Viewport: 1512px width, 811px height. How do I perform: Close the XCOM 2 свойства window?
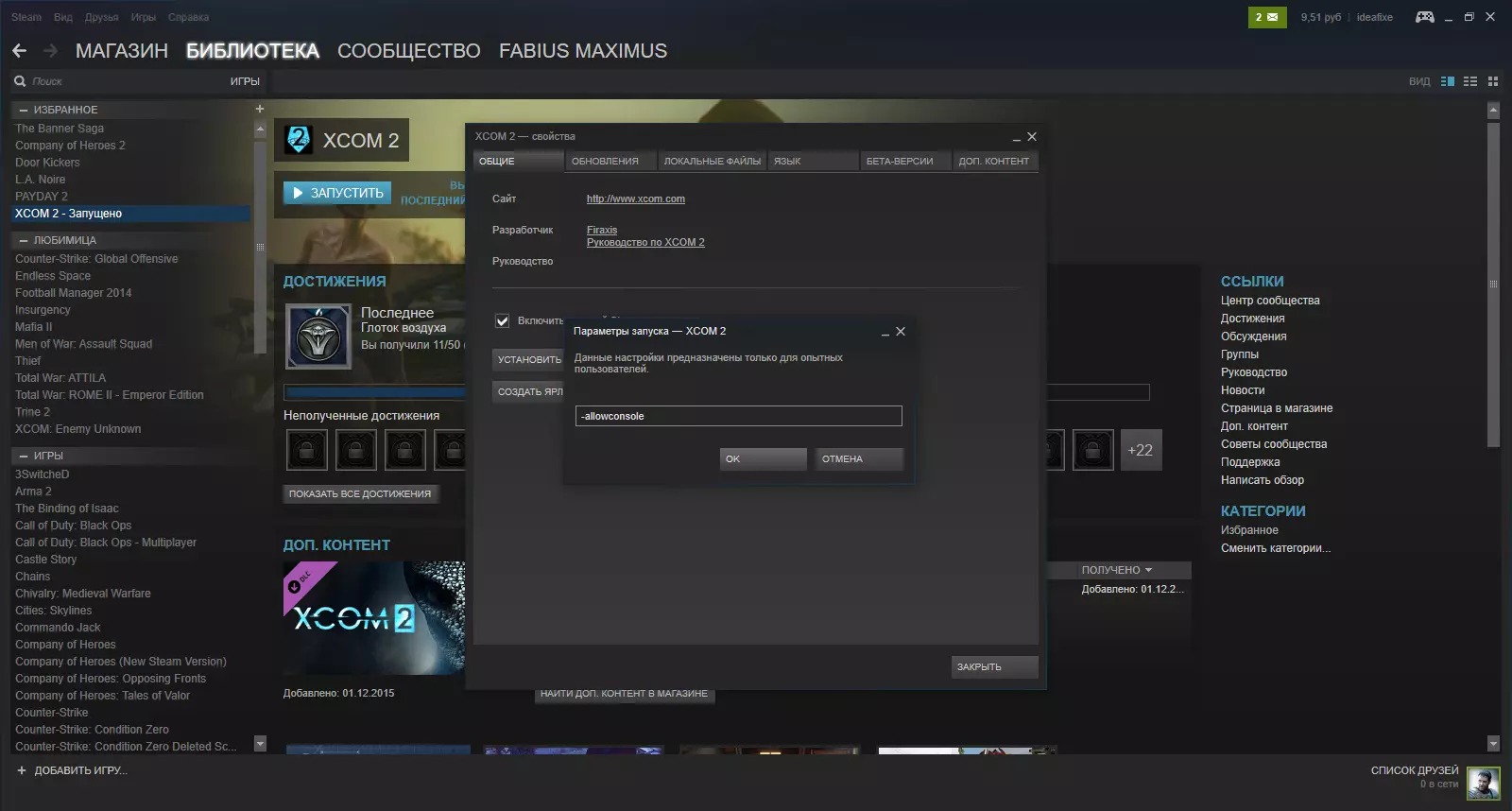1032,137
